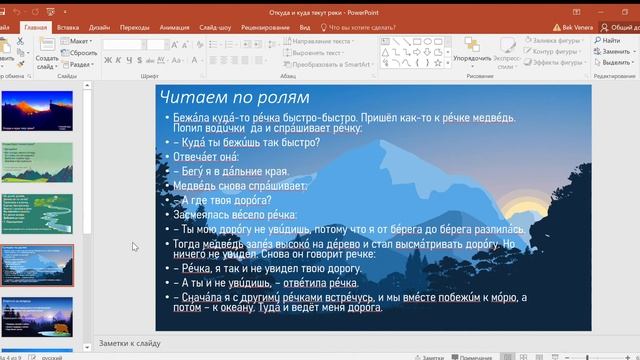Open character spacing AV dropdown
This screenshot has width=640, height=360.
coord(162,60)
